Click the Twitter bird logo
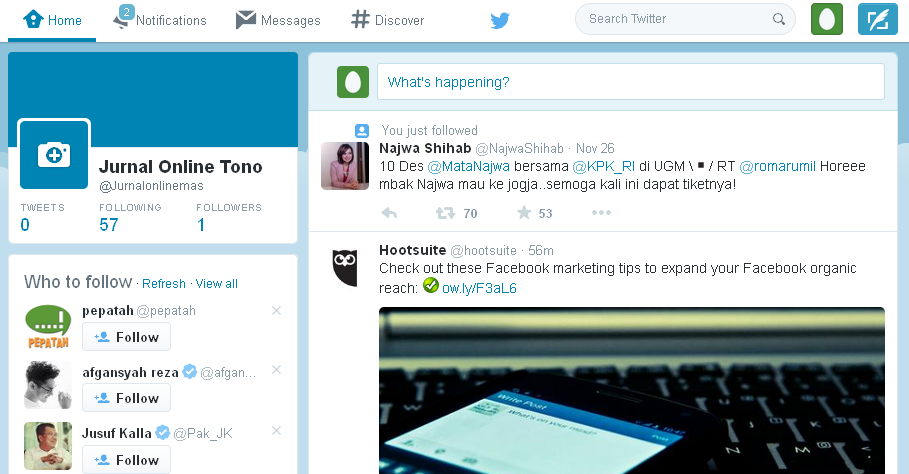Screen dimensions: 909x474 click(500, 21)
